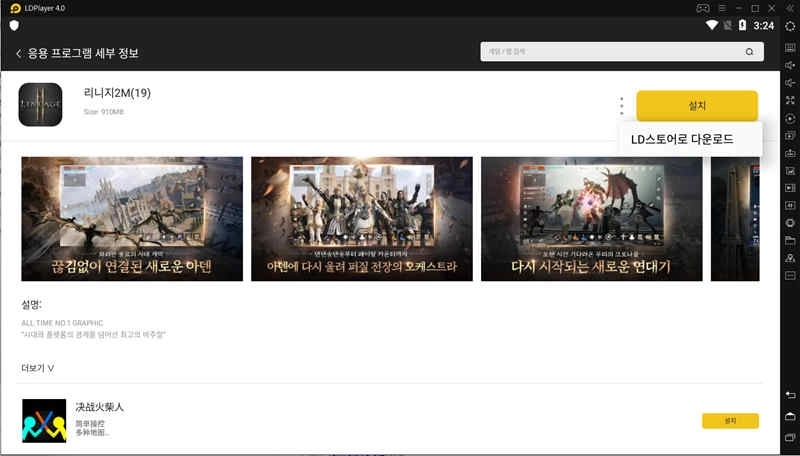The height and width of the screenshot is (456, 800).
Task: Click the game search input field
Action: click(x=610, y=52)
